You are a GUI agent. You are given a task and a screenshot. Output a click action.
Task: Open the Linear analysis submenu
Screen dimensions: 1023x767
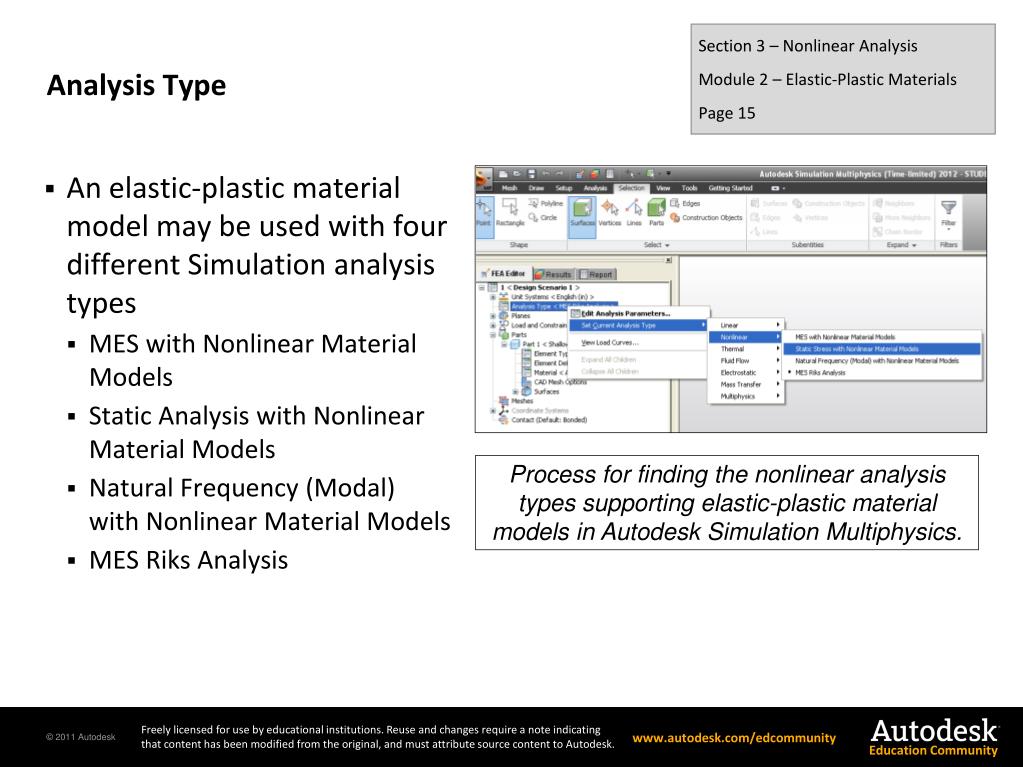tap(746, 325)
